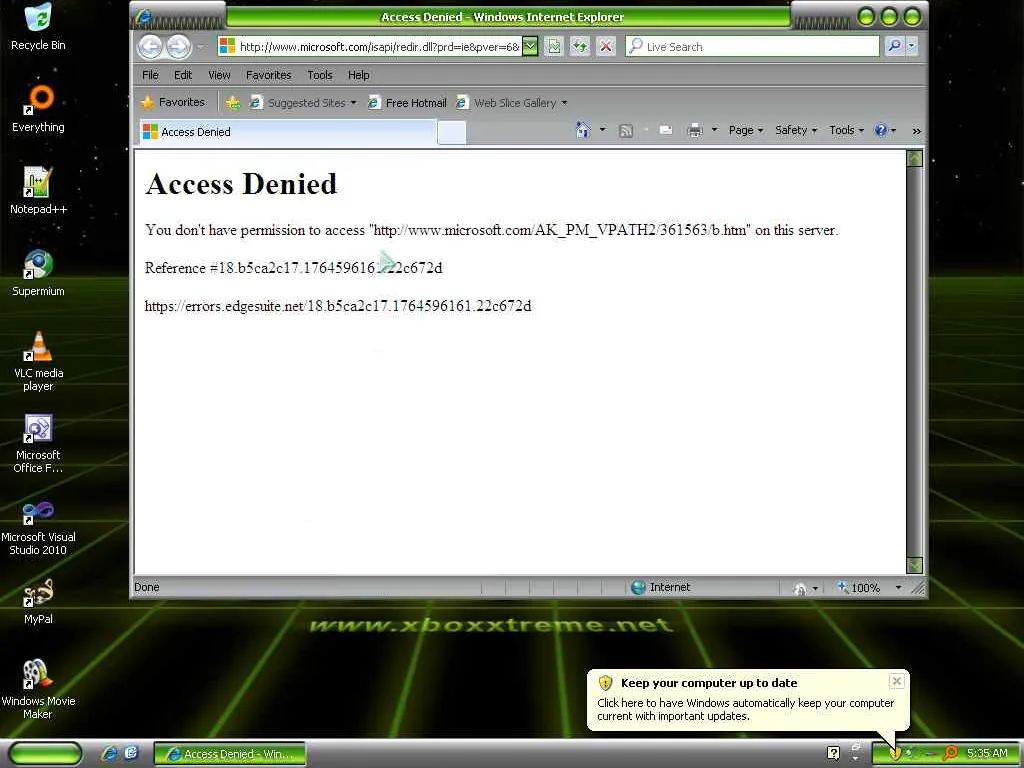Click the yellow shield update tray icon
The height and width of the screenshot is (768, 1024).
pyautogui.click(x=895, y=753)
